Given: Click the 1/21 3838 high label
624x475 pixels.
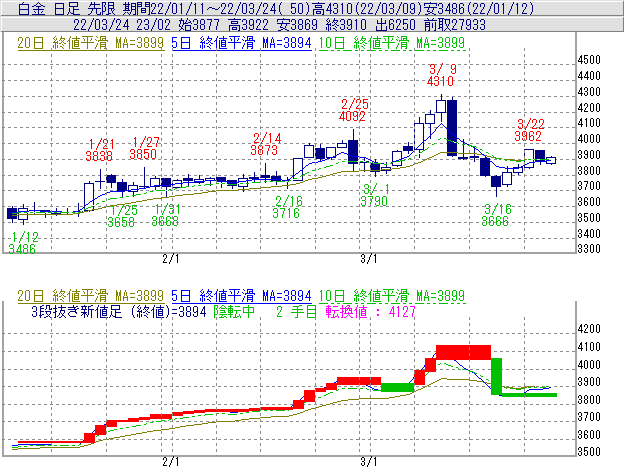Looking at the screenshot, I should [x=99, y=150].
